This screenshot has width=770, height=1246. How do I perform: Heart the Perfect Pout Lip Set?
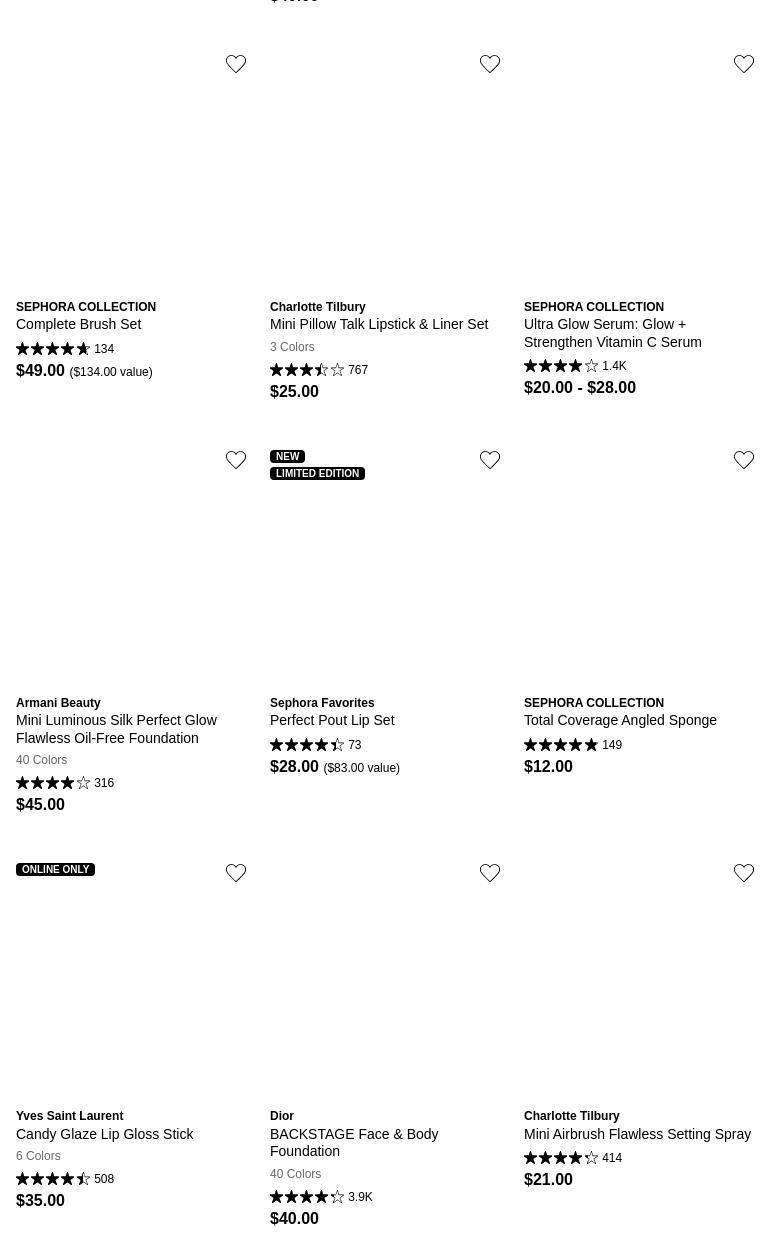pyautogui.click(x=490, y=460)
